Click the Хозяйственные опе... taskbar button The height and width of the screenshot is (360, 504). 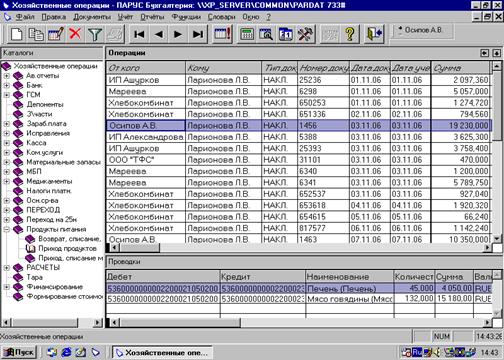click(162, 352)
